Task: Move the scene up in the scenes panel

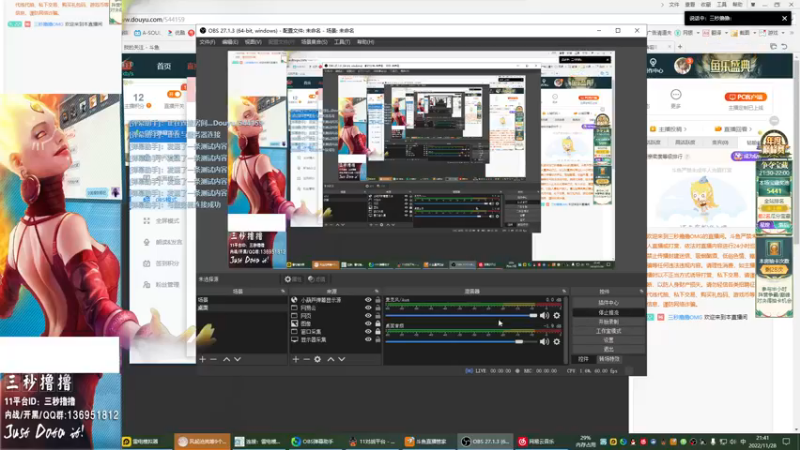Action: click(227, 359)
